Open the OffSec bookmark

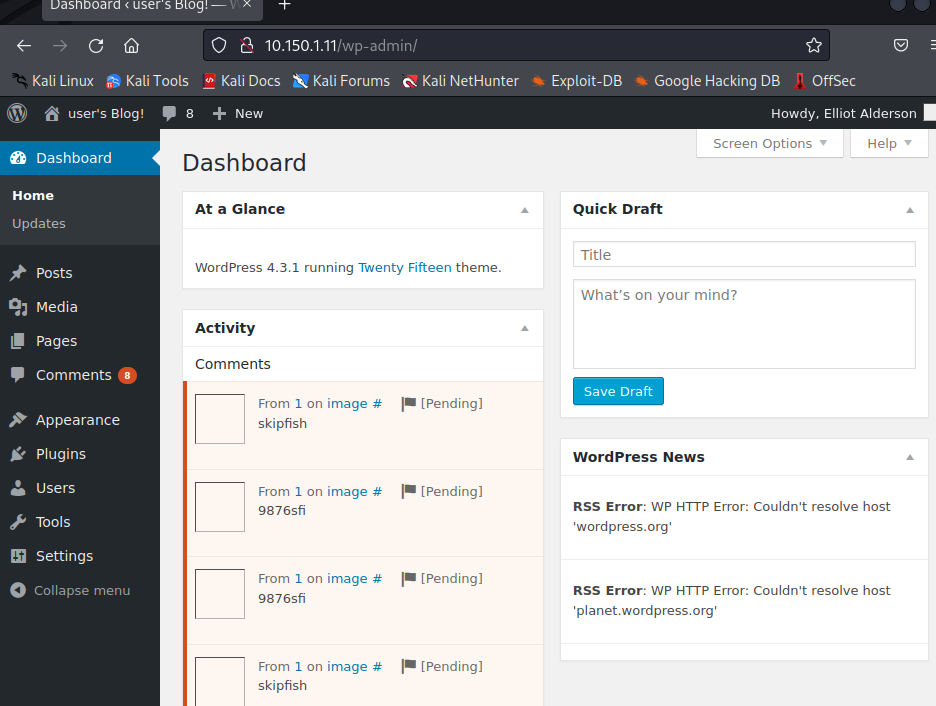[x=824, y=81]
